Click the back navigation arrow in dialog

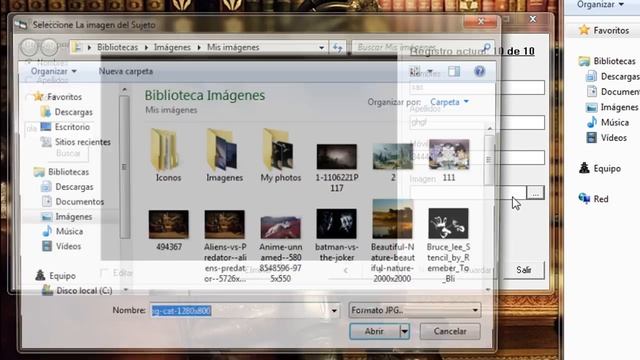(29, 47)
